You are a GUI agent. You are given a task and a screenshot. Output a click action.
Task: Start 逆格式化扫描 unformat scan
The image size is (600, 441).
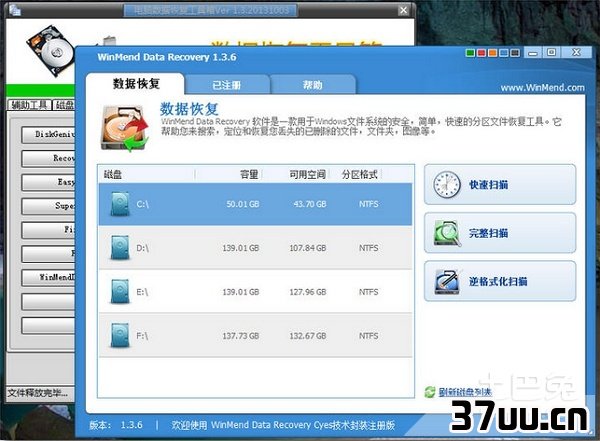(x=500, y=281)
